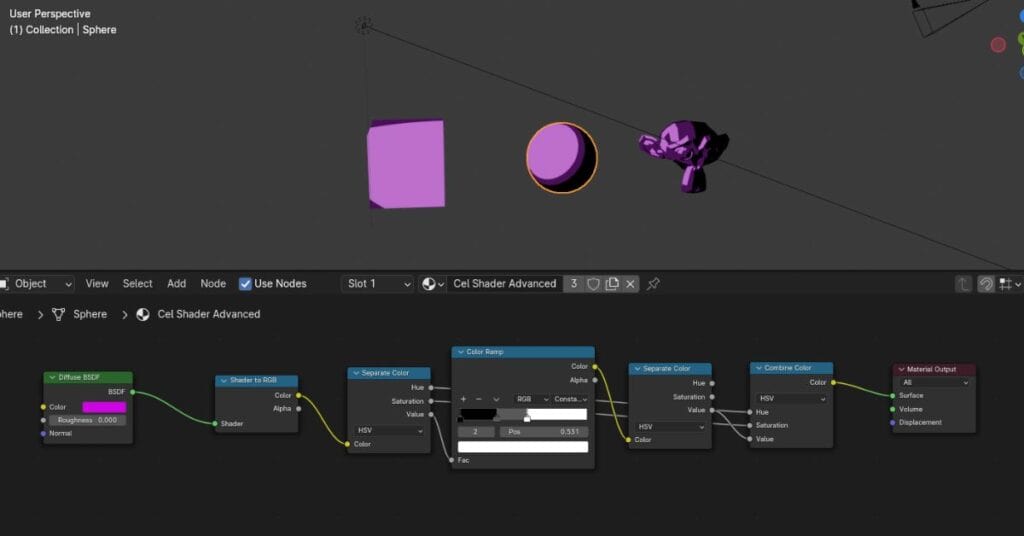Toggle fake user shield for Cel Shader Advanced

(x=593, y=284)
